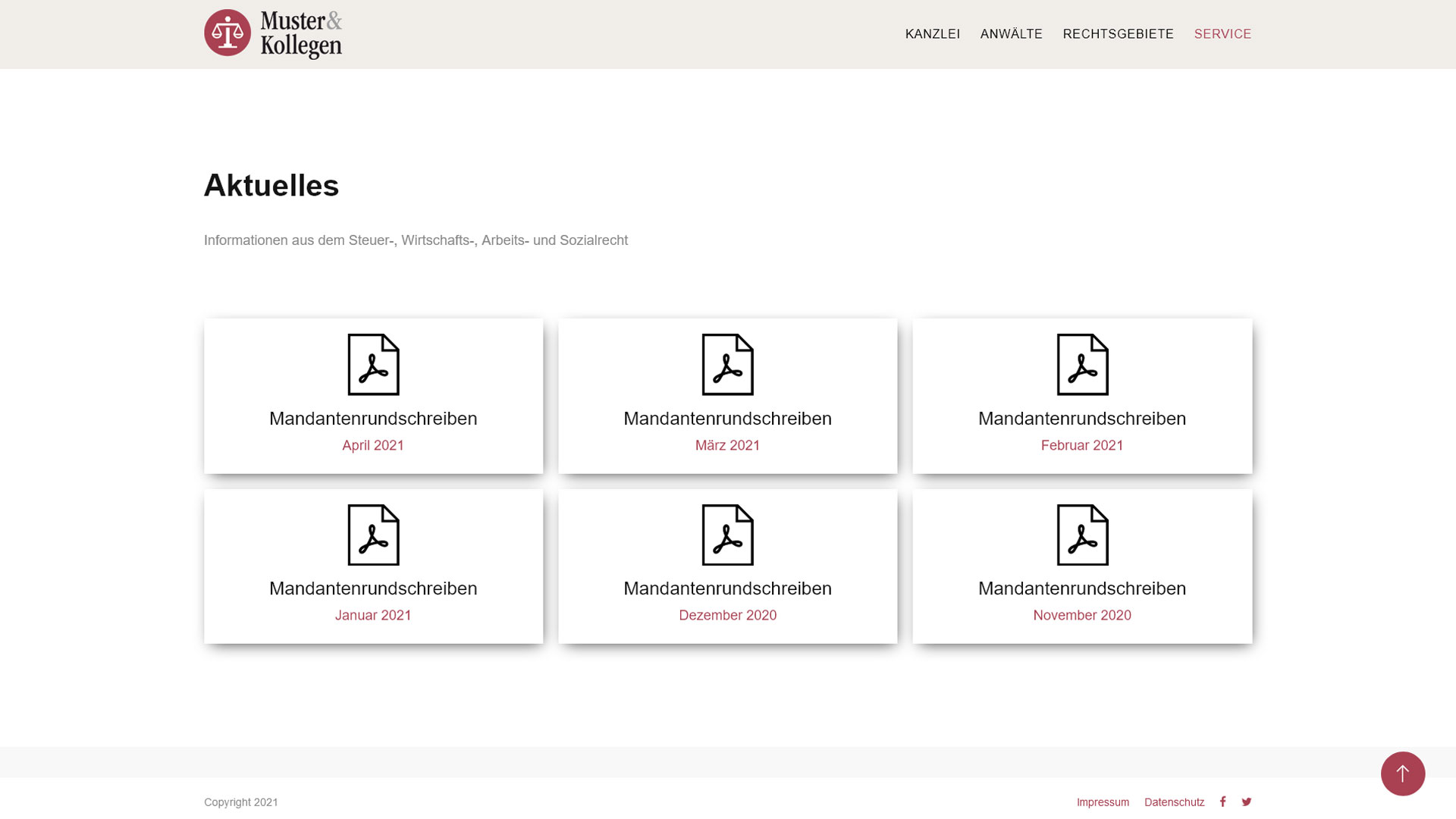Open Mandantenrundschreiben title above Januar 2021
This screenshot has width=1456, height=819.
373,588
